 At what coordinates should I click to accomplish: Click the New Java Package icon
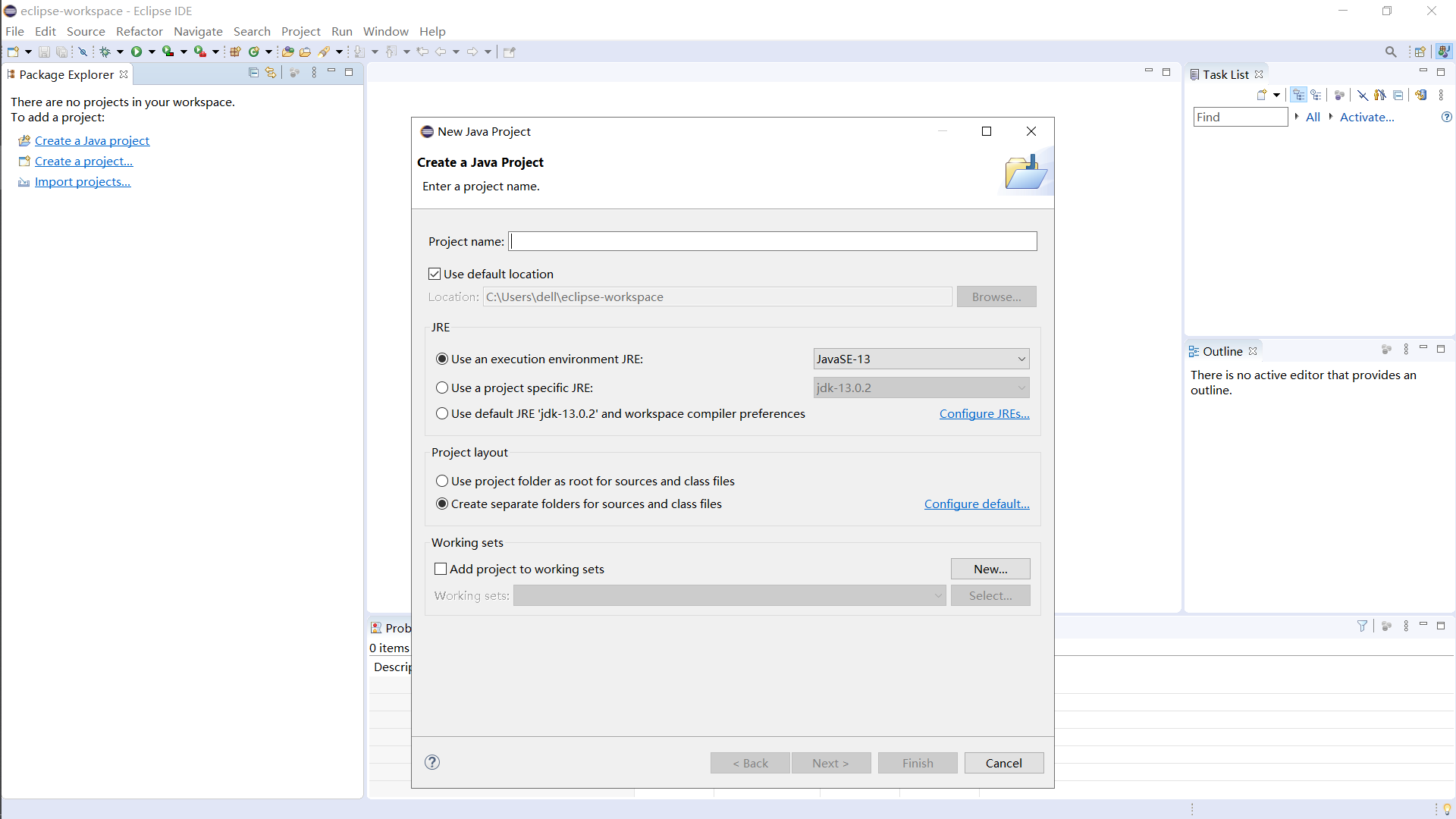tap(235, 52)
